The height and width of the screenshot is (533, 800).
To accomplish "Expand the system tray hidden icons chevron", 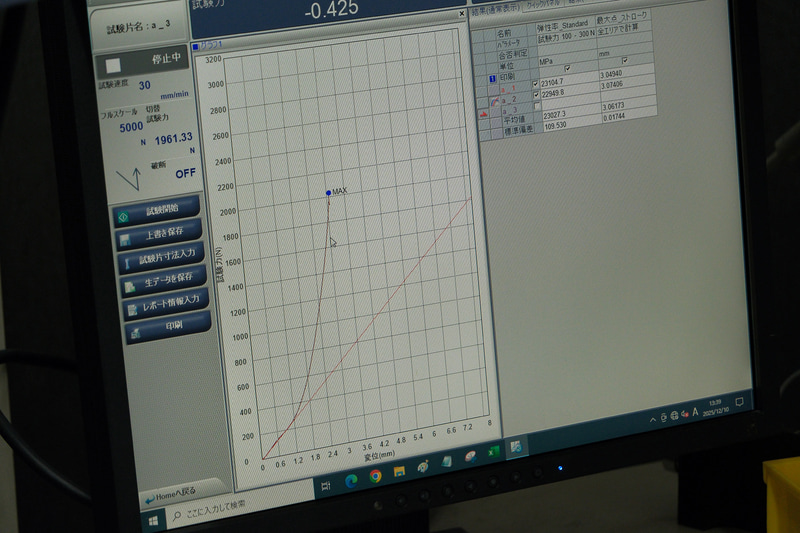I will (x=652, y=420).
